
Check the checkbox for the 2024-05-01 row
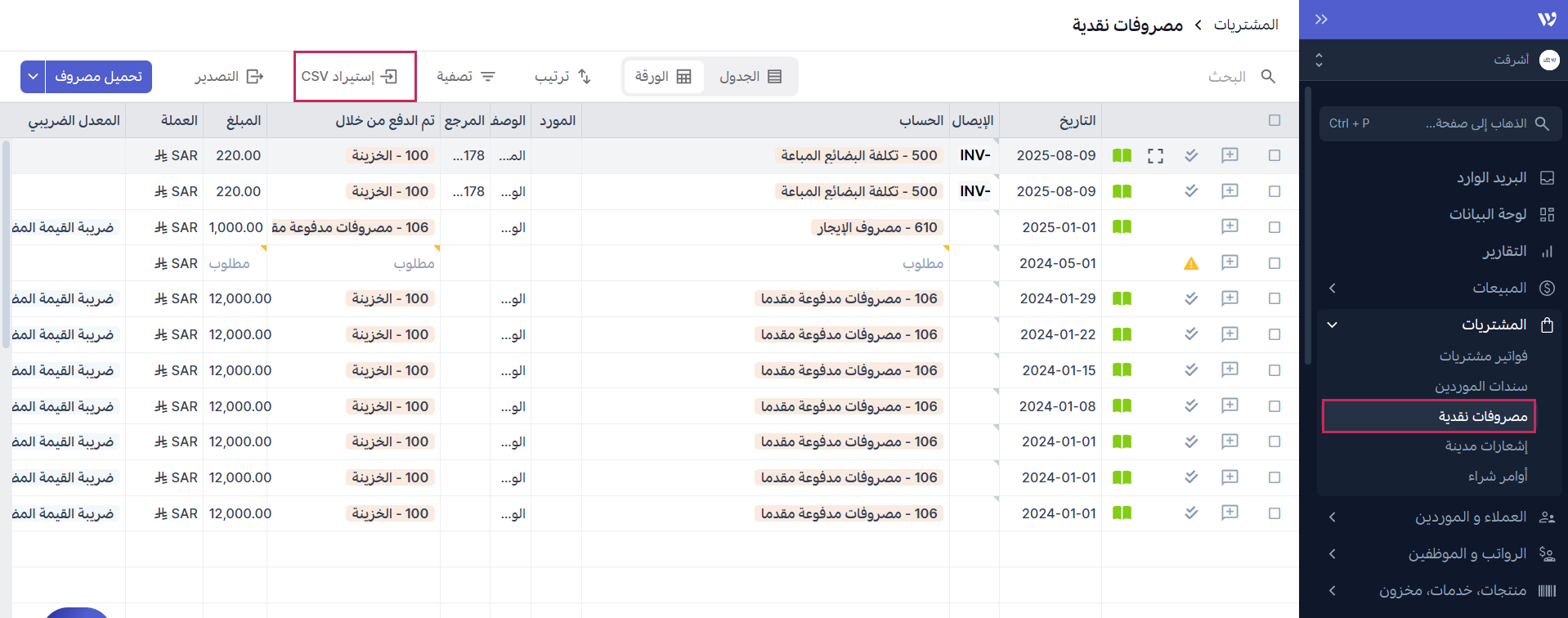(x=1275, y=263)
